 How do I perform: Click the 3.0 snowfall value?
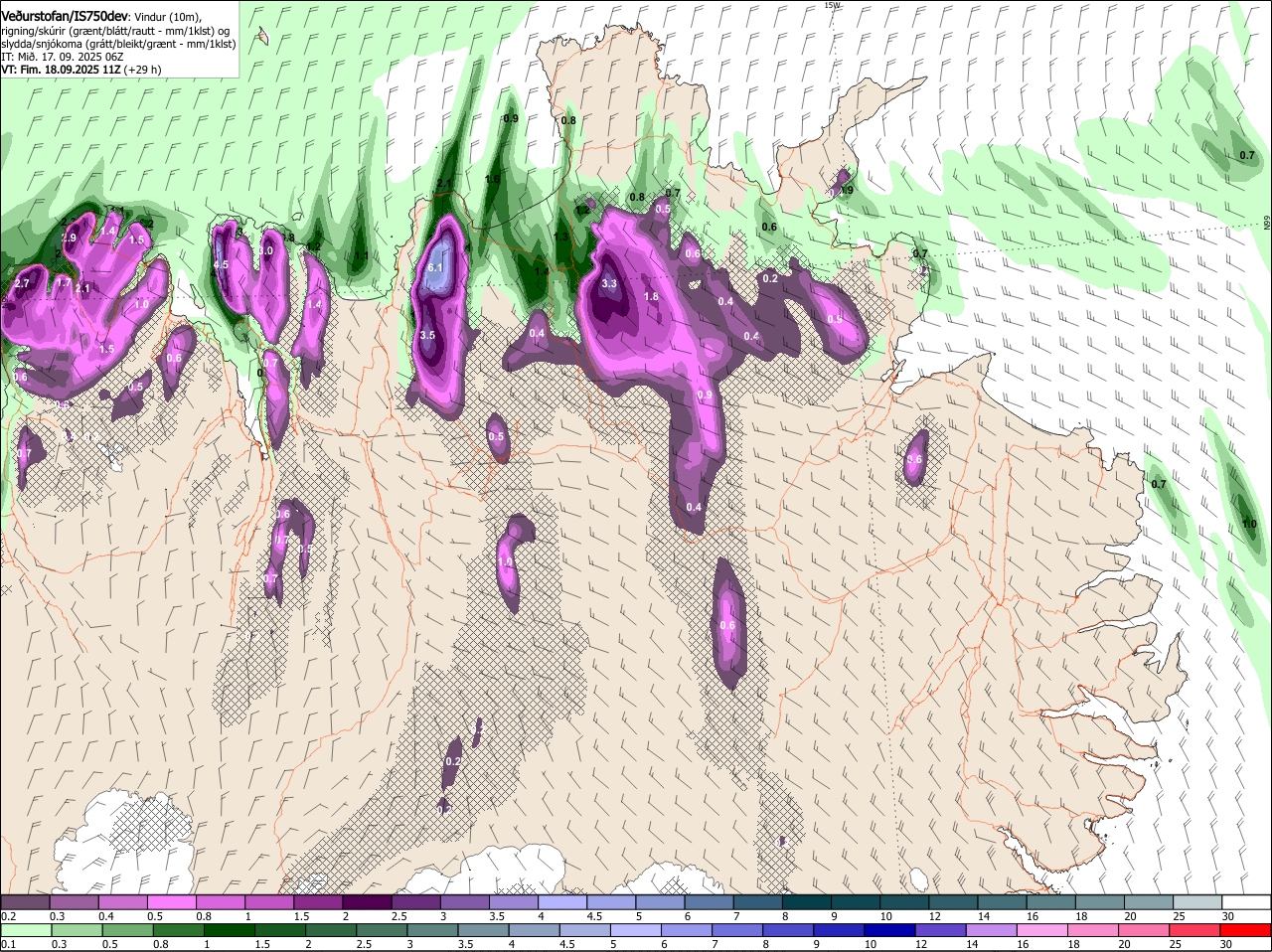265,251
